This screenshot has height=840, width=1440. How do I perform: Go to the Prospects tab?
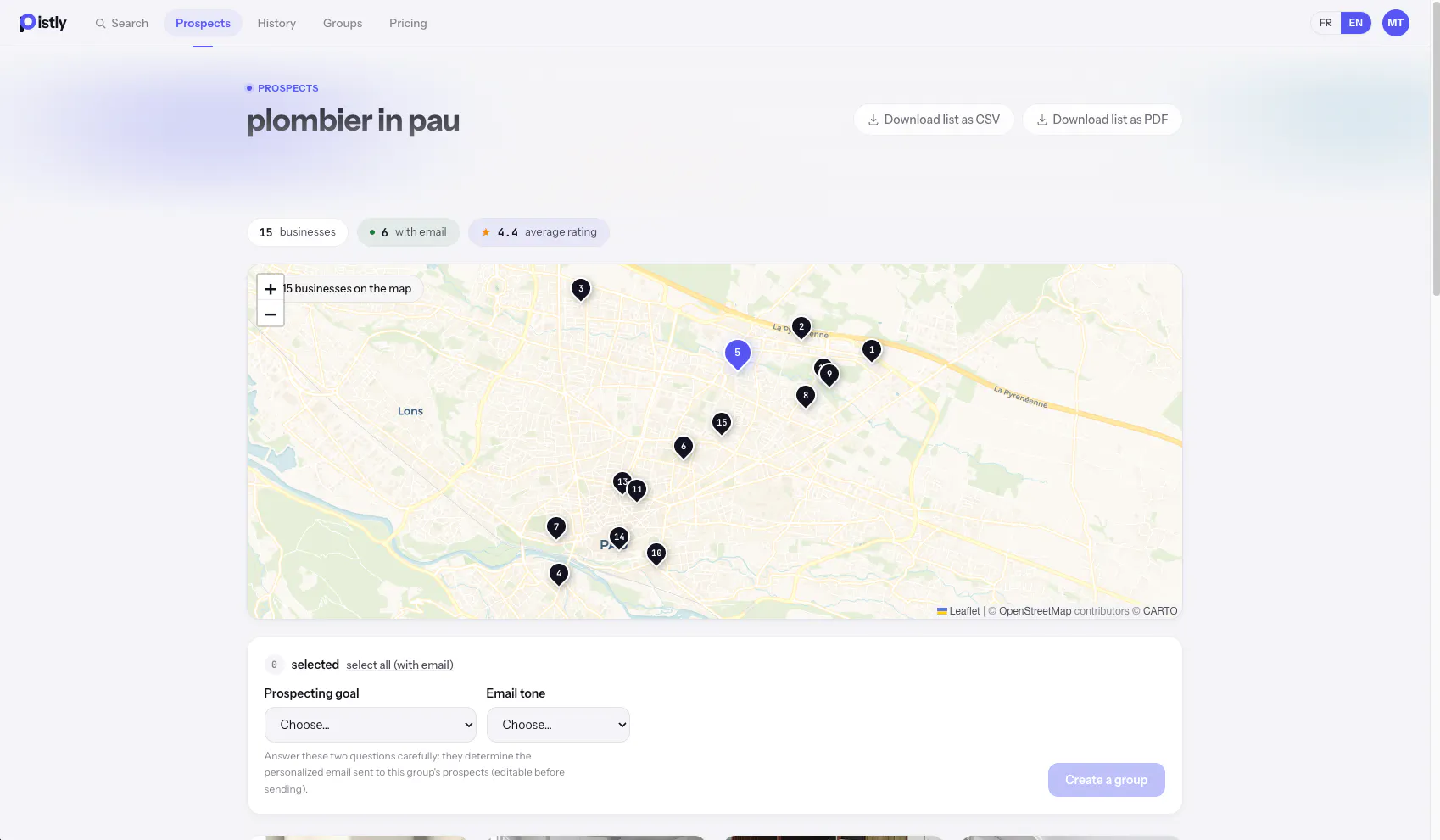click(x=203, y=23)
